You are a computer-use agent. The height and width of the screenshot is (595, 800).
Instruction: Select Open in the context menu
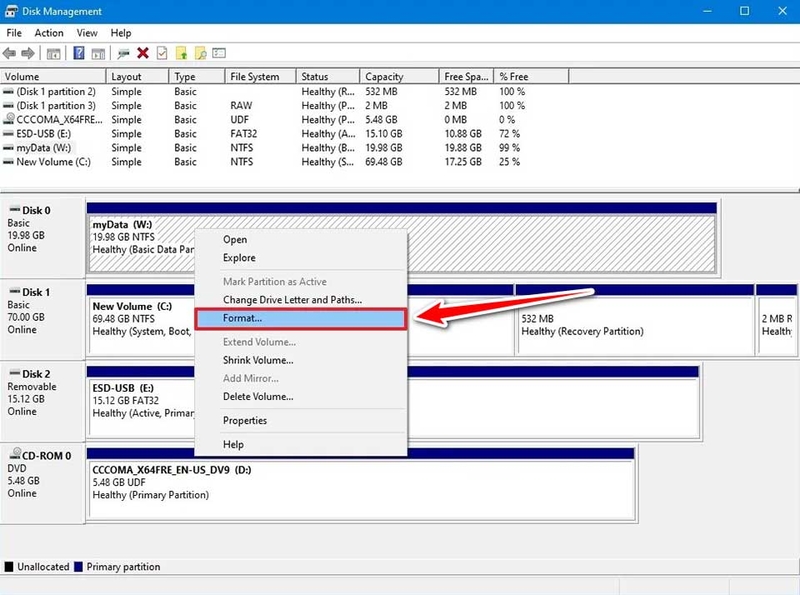pos(301,239)
